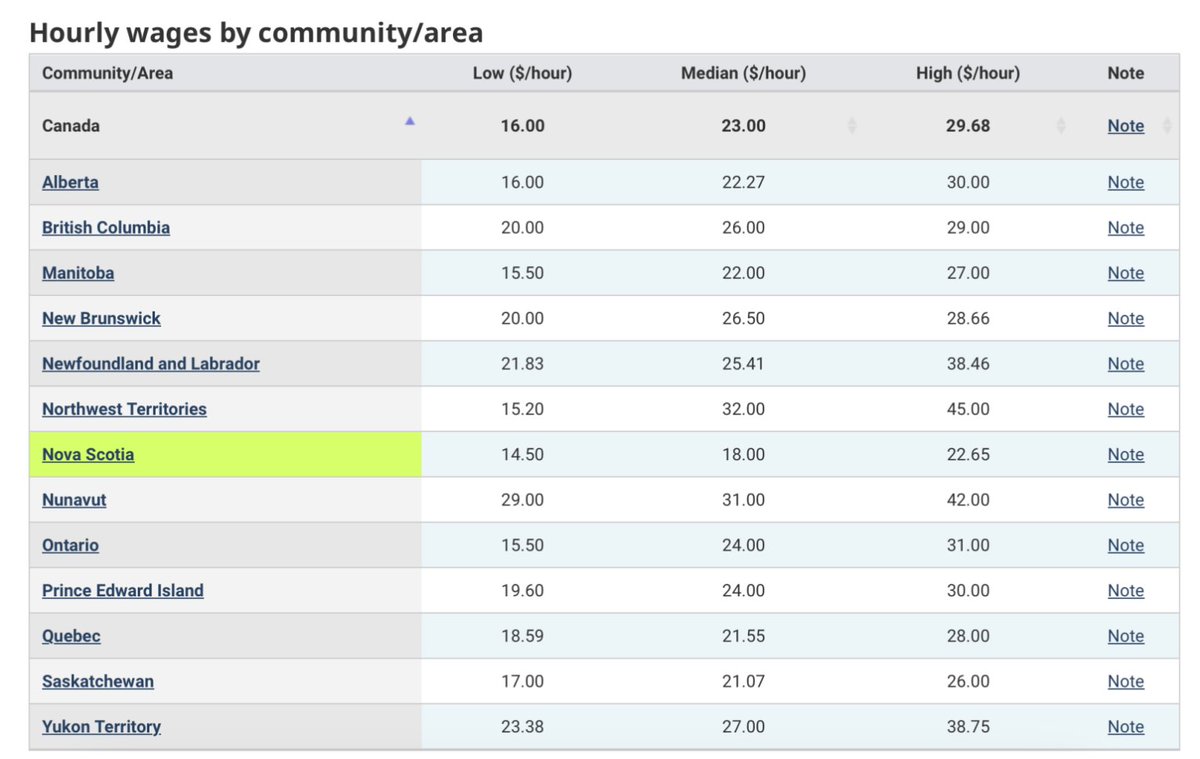Image resolution: width=1200 pixels, height=759 pixels.
Task: Open the Note for Saskatchewan
Action: 1126,681
